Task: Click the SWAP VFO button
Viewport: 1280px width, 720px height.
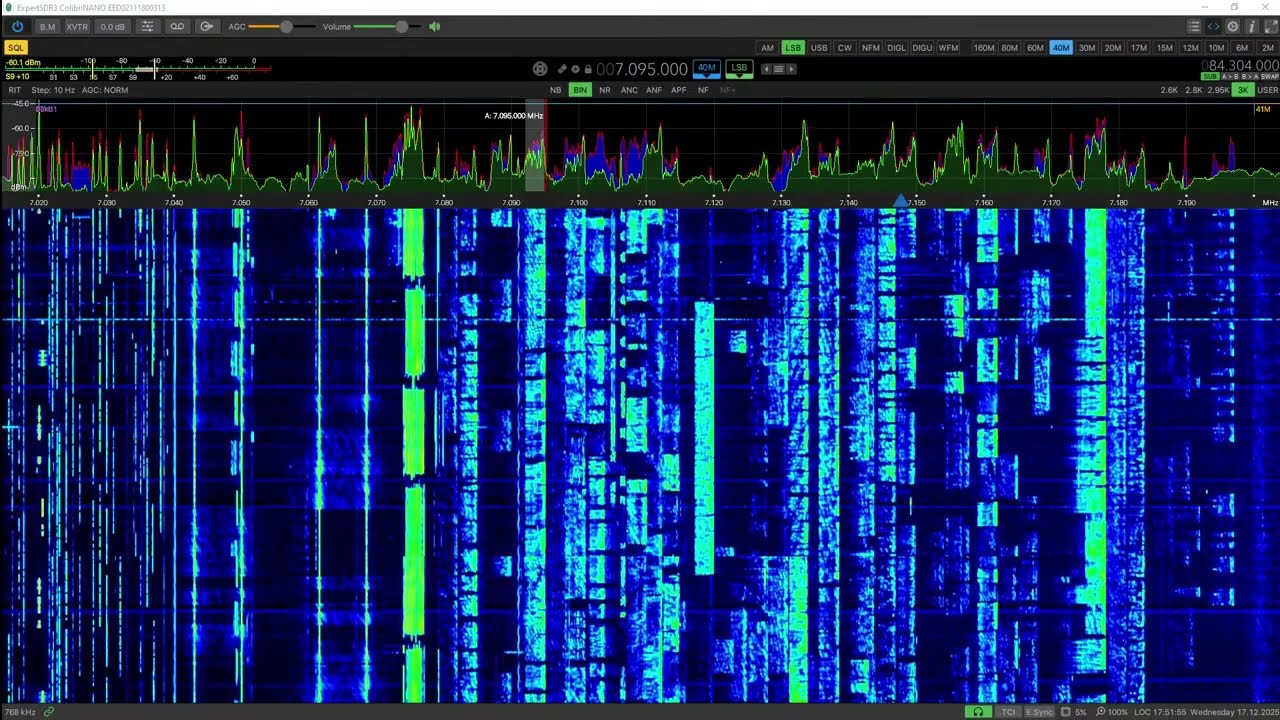Action: [1269, 76]
